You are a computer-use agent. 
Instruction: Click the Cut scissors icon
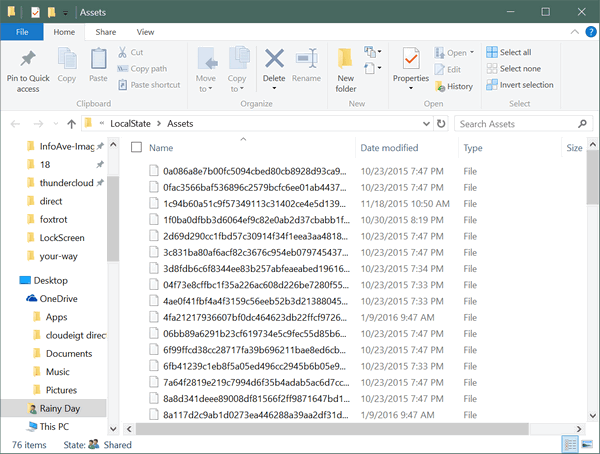click(122, 52)
